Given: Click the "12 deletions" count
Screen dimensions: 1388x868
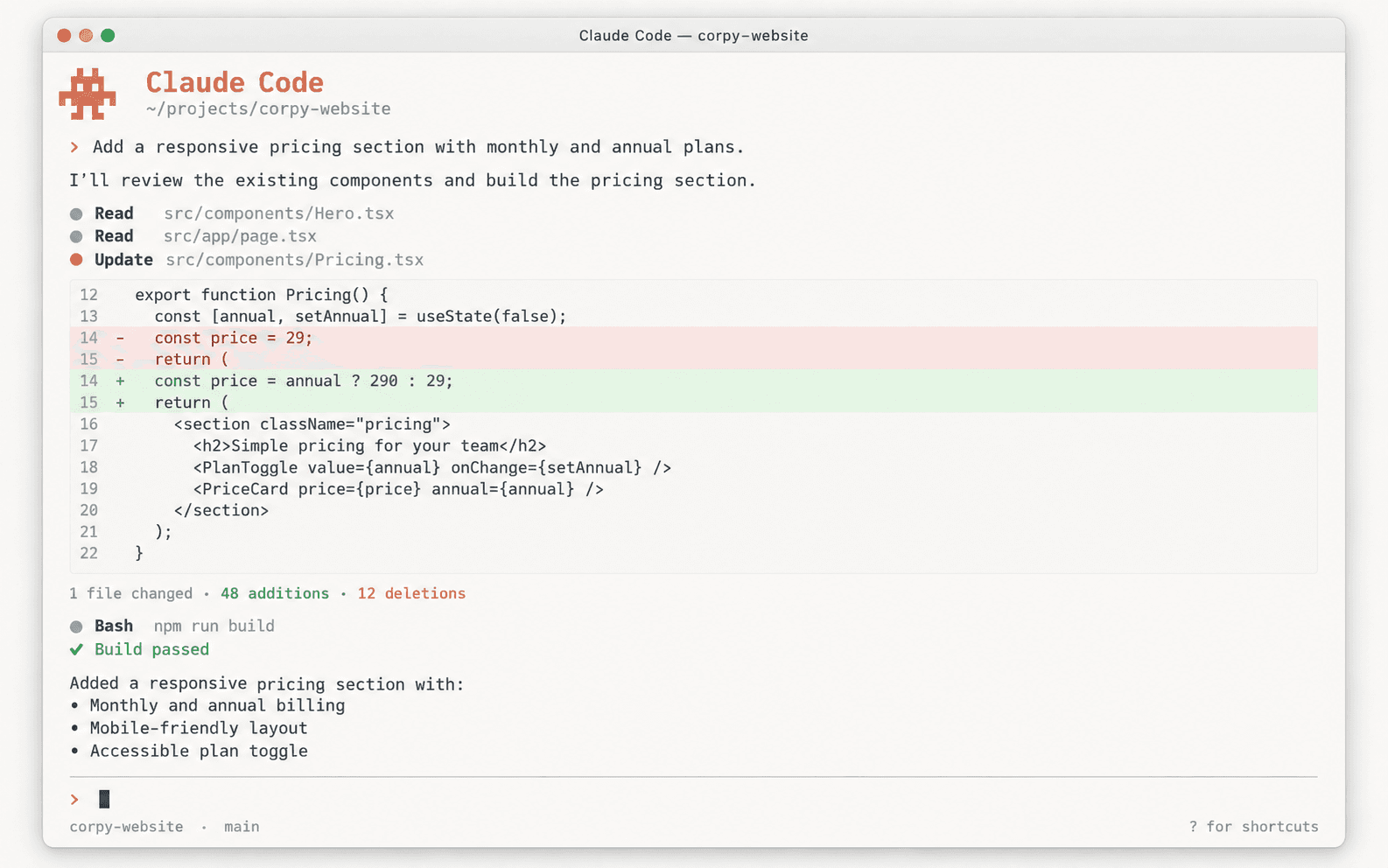Looking at the screenshot, I should (x=411, y=593).
